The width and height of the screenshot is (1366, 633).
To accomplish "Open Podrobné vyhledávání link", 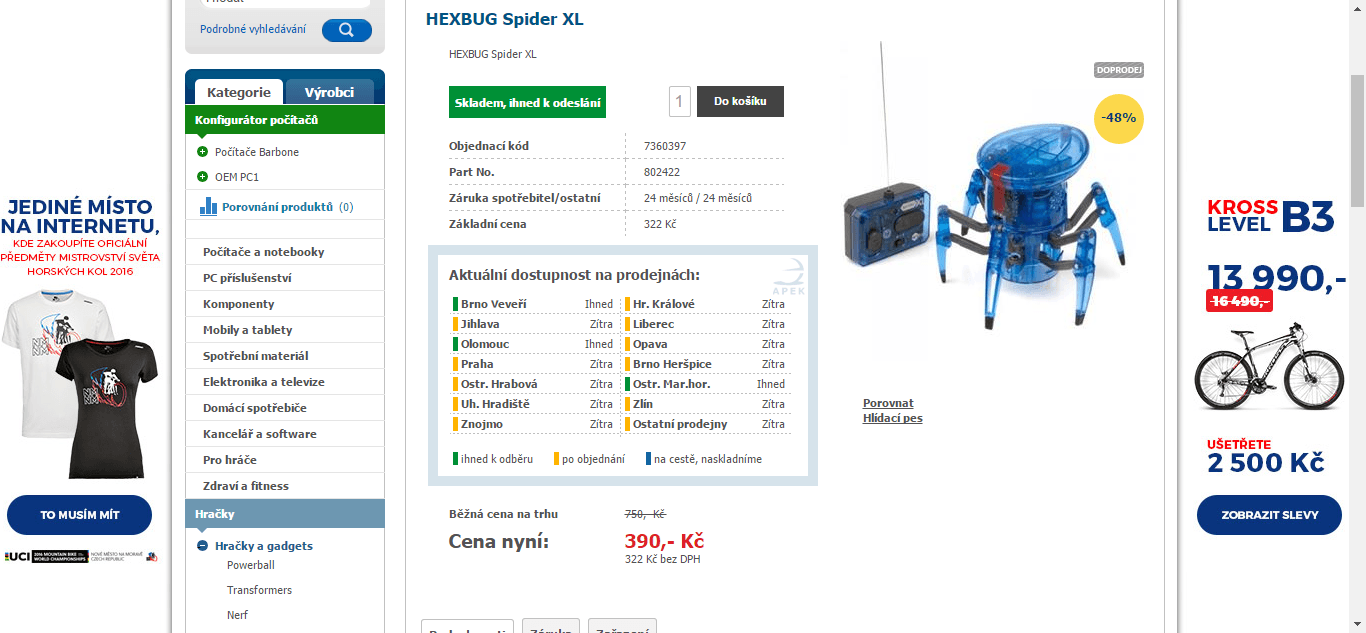I will pyautogui.click(x=253, y=30).
